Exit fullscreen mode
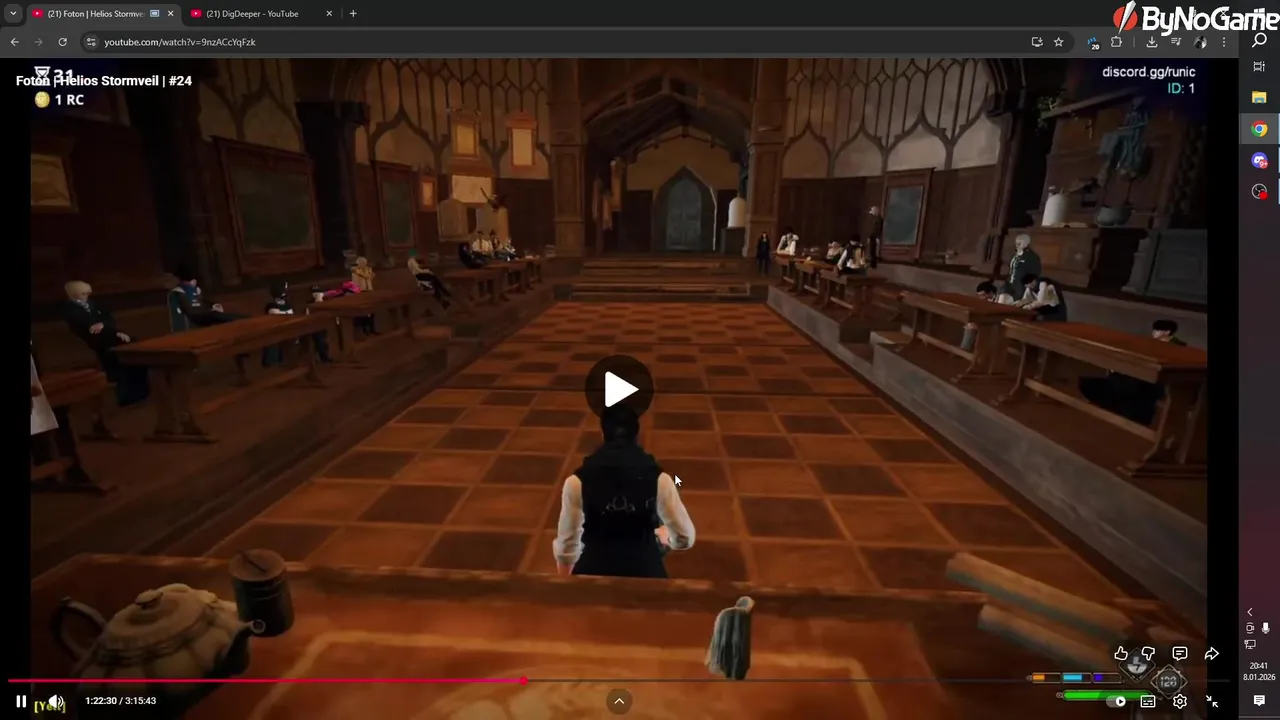 pyautogui.click(x=1212, y=701)
